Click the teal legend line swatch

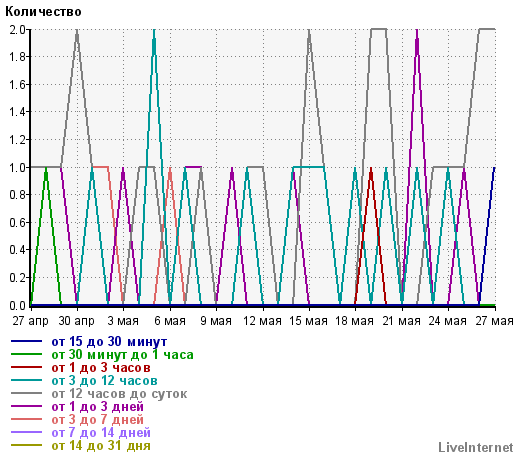(x=26, y=380)
